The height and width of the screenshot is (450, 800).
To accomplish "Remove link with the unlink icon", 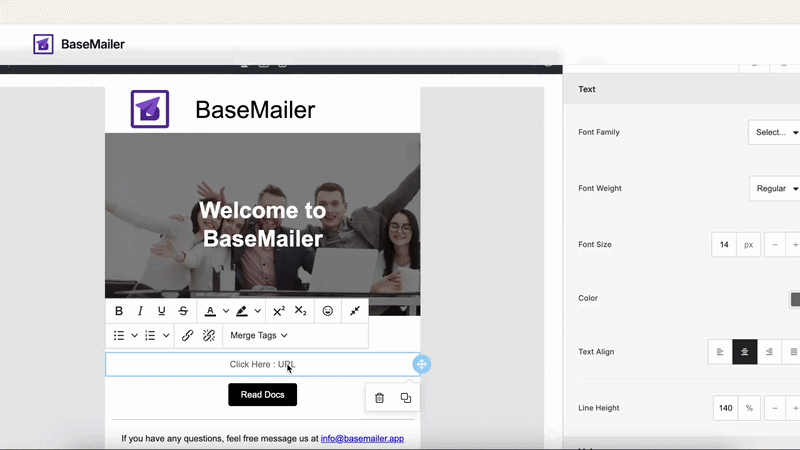I will (209, 335).
